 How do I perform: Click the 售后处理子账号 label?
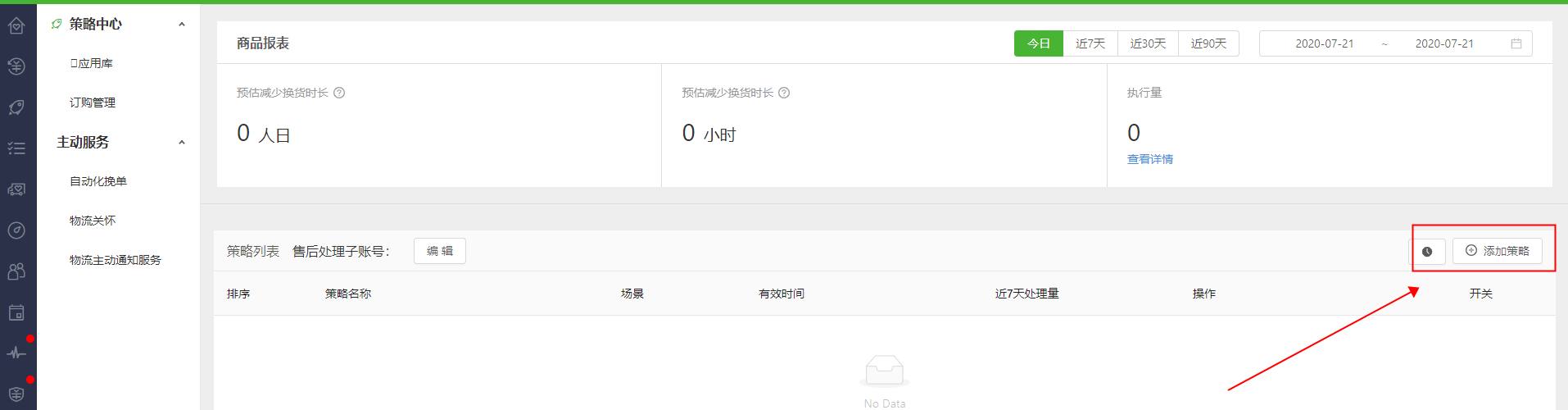pyautogui.click(x=341, y=252)
